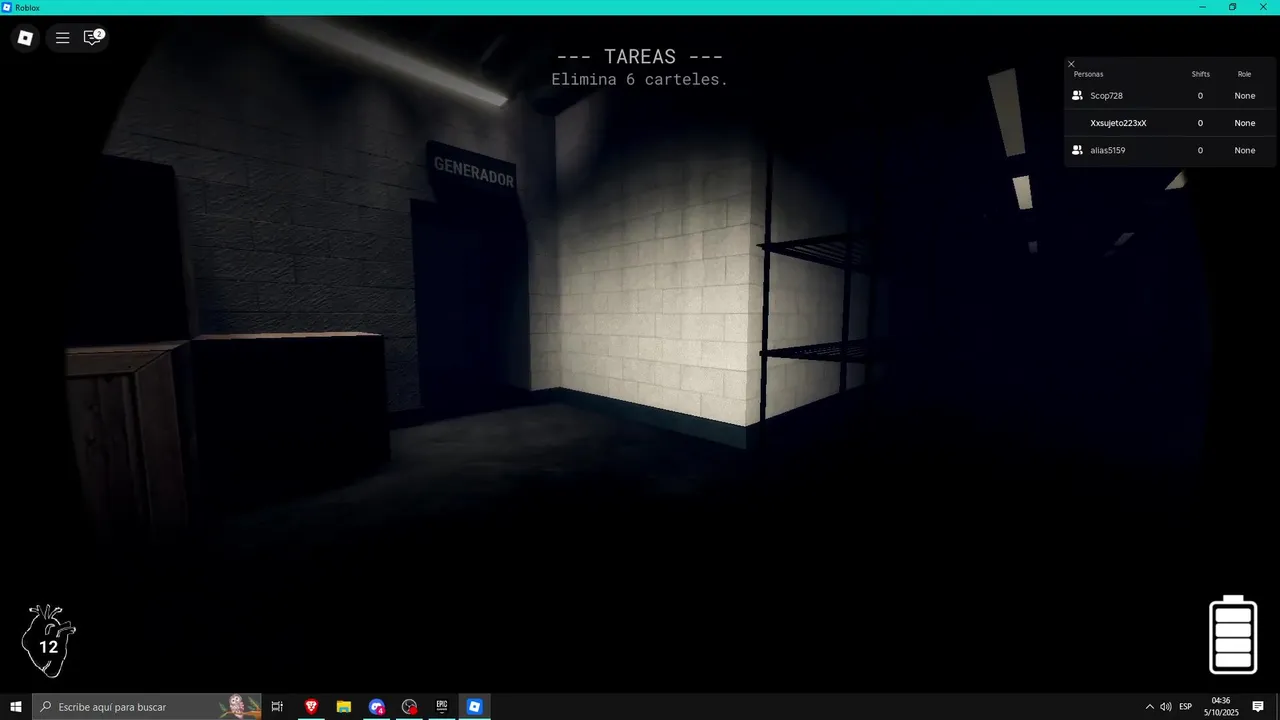Click the Shifts column header
Viewport: 1280px width, 720px height.
point(1200,74)
